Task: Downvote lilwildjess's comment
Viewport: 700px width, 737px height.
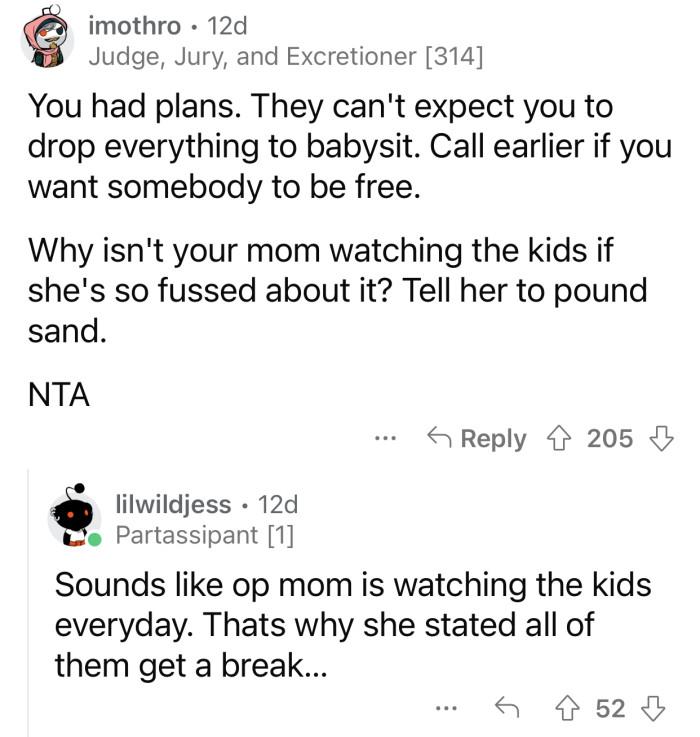Action: 654,709
